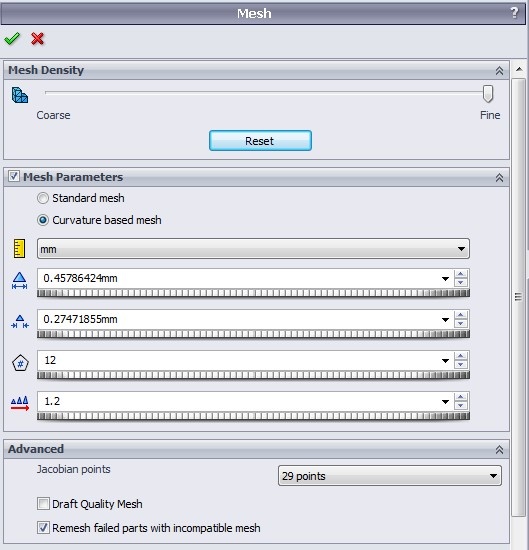The width and height of the screenshot is (529, 550).
Task: Click the element growth ratio icon
Action: pyautogui.click(x=20, y=403)
